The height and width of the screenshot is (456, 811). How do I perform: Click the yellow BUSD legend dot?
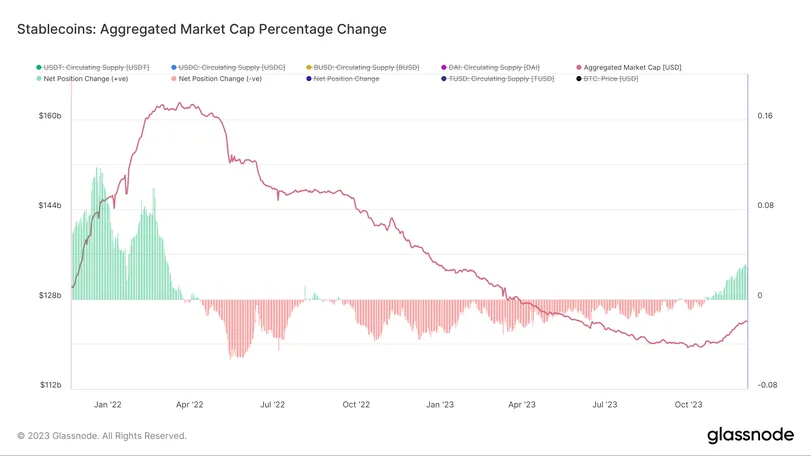pyautogui.click(x=309, y=67)
